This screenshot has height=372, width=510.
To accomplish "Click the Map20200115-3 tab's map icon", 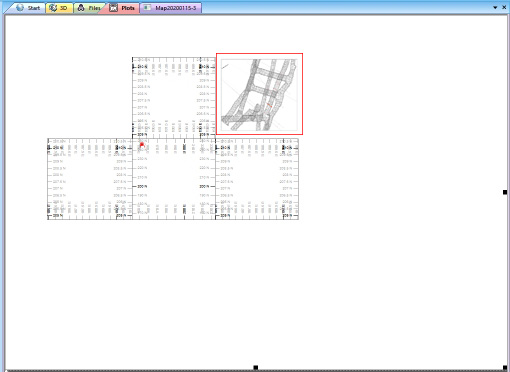I will point(147,8).
